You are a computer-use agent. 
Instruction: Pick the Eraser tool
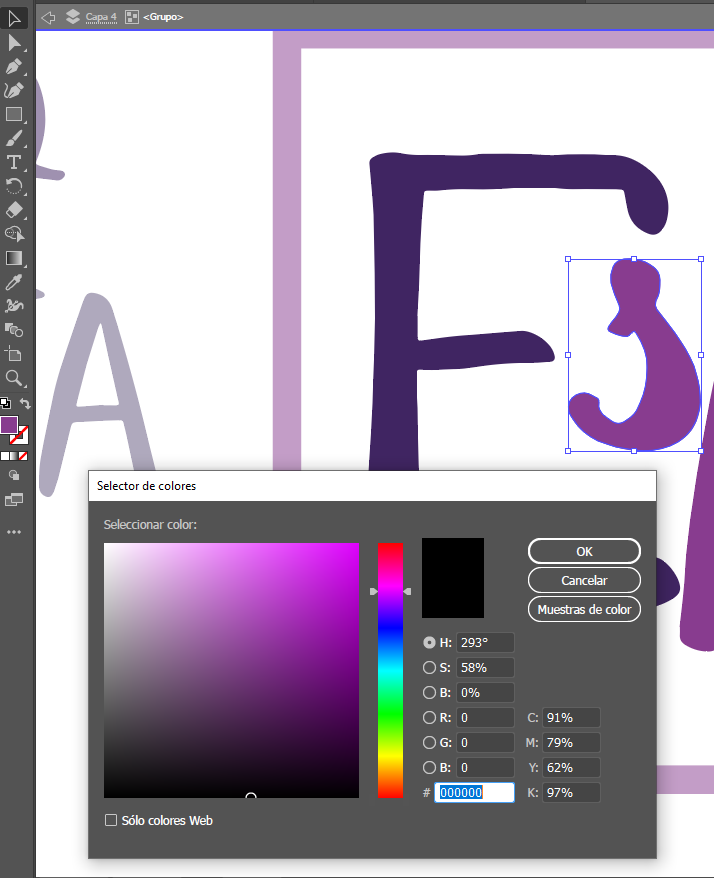[x=14, y=210]
